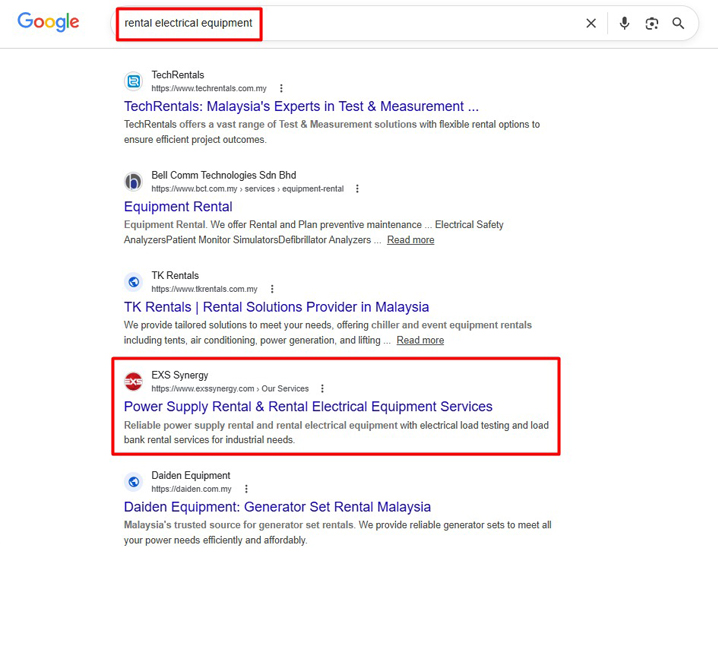The image size is (718, 654).
Task: Open the three-dot menu for EXS Synergy result
Action: tap(322, 388)
